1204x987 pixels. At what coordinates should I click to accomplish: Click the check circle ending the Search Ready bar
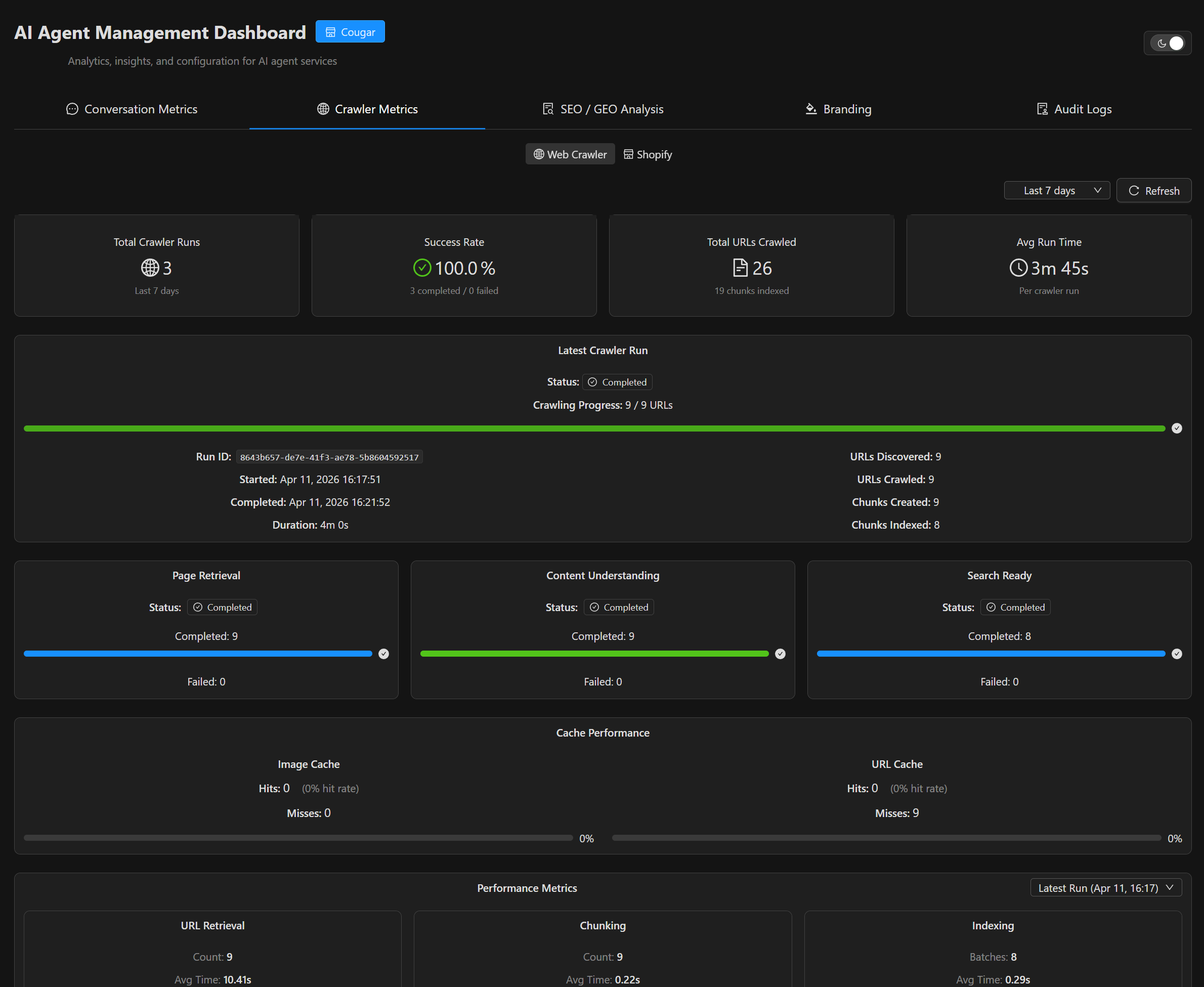(1177, 654)
